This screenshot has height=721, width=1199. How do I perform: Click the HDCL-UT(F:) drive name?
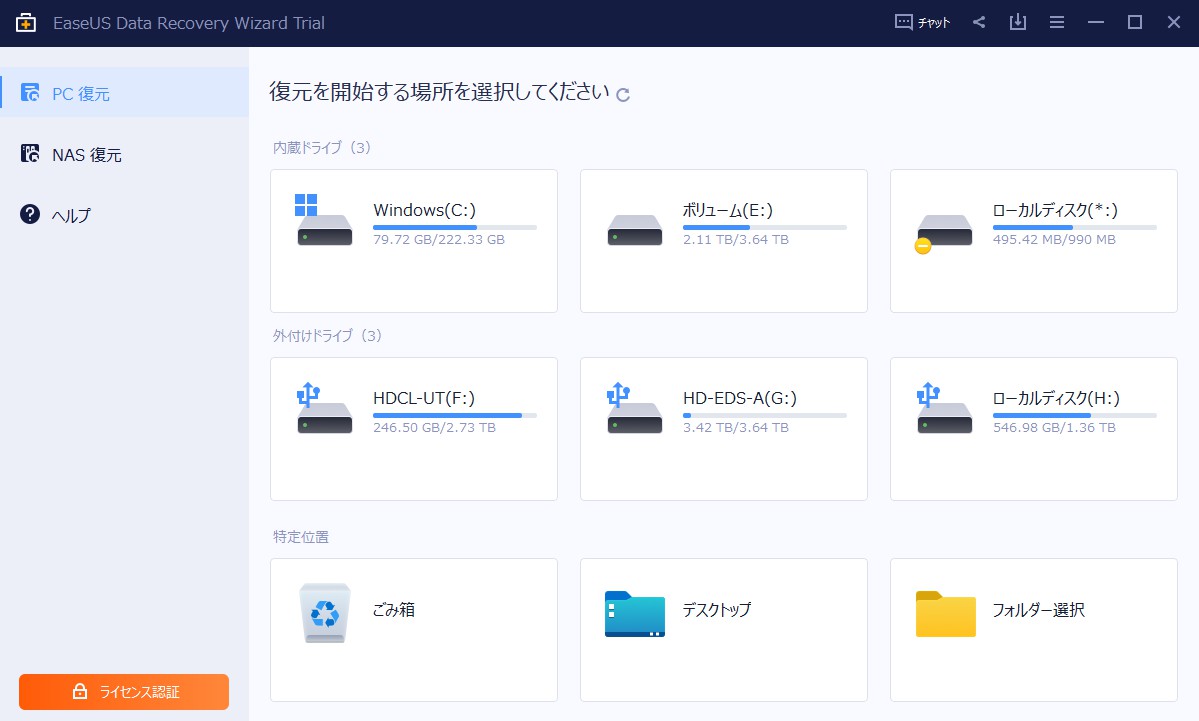[x=424, y=398]
